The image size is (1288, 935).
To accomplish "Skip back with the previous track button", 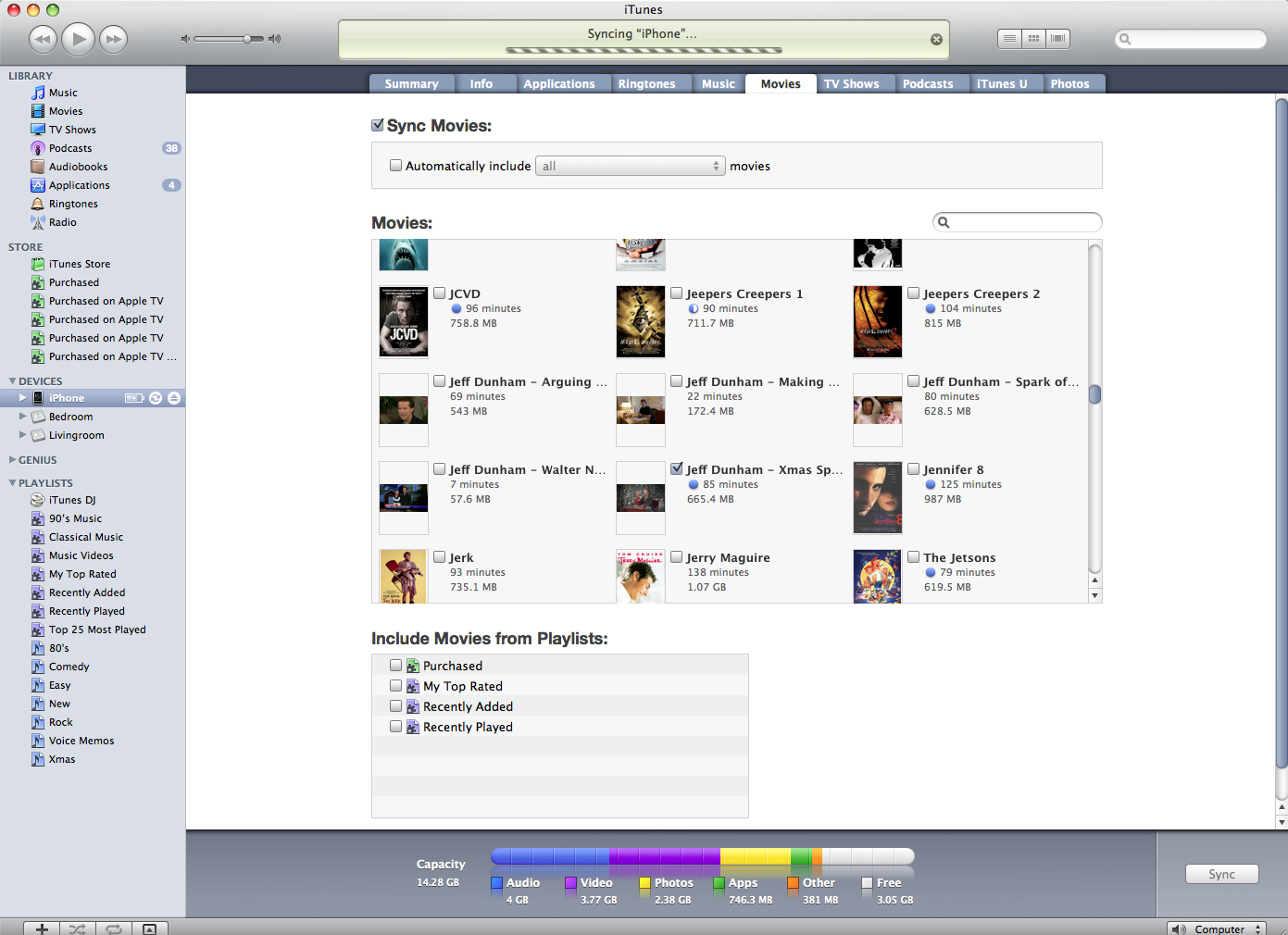I will pyautogui.click(x=43, y=38).
